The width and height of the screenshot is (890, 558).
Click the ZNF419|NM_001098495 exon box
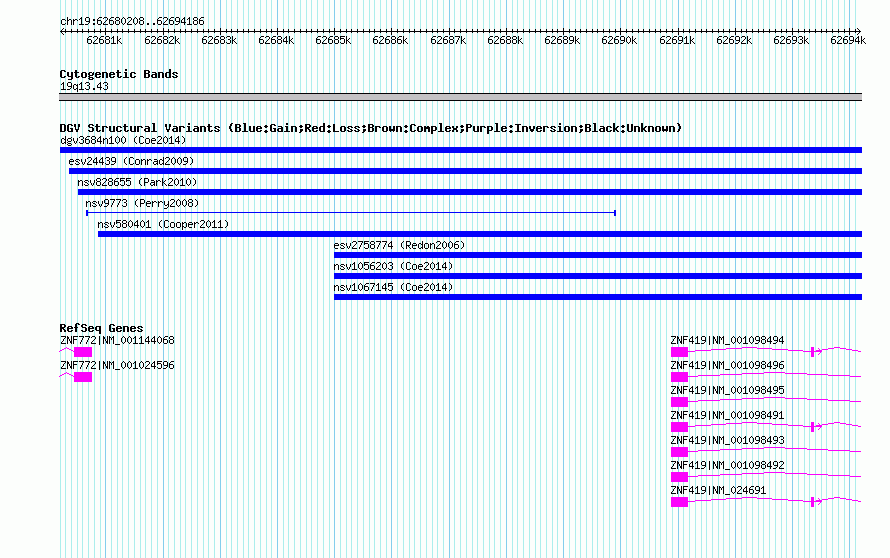tap(679, 402)
